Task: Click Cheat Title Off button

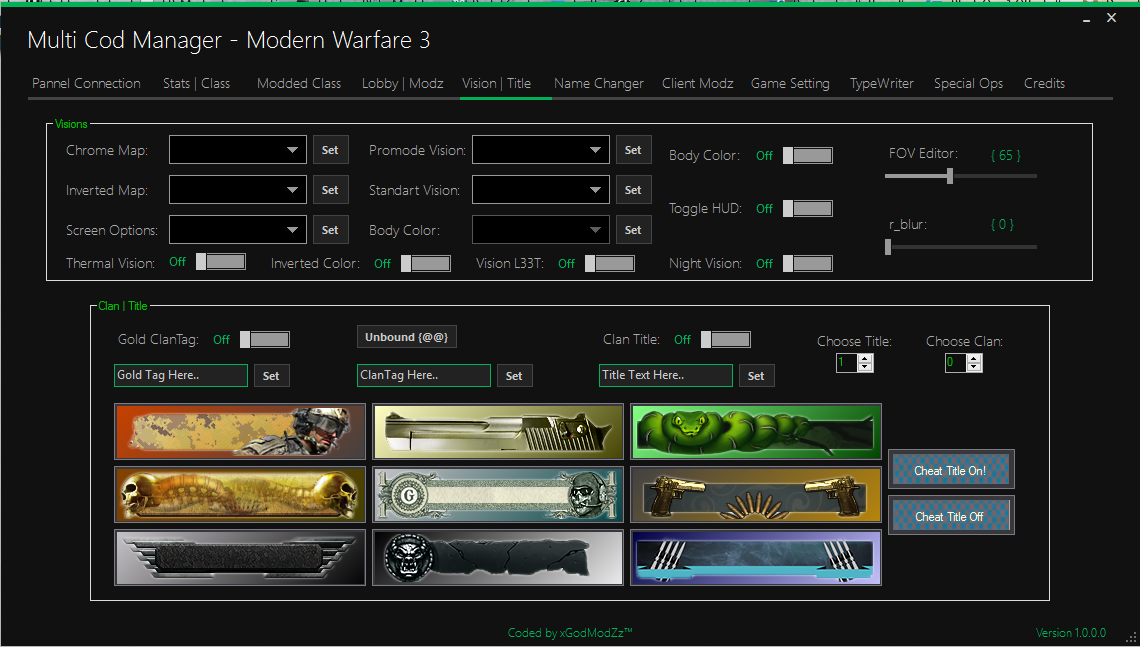Action: pos(950,516)
